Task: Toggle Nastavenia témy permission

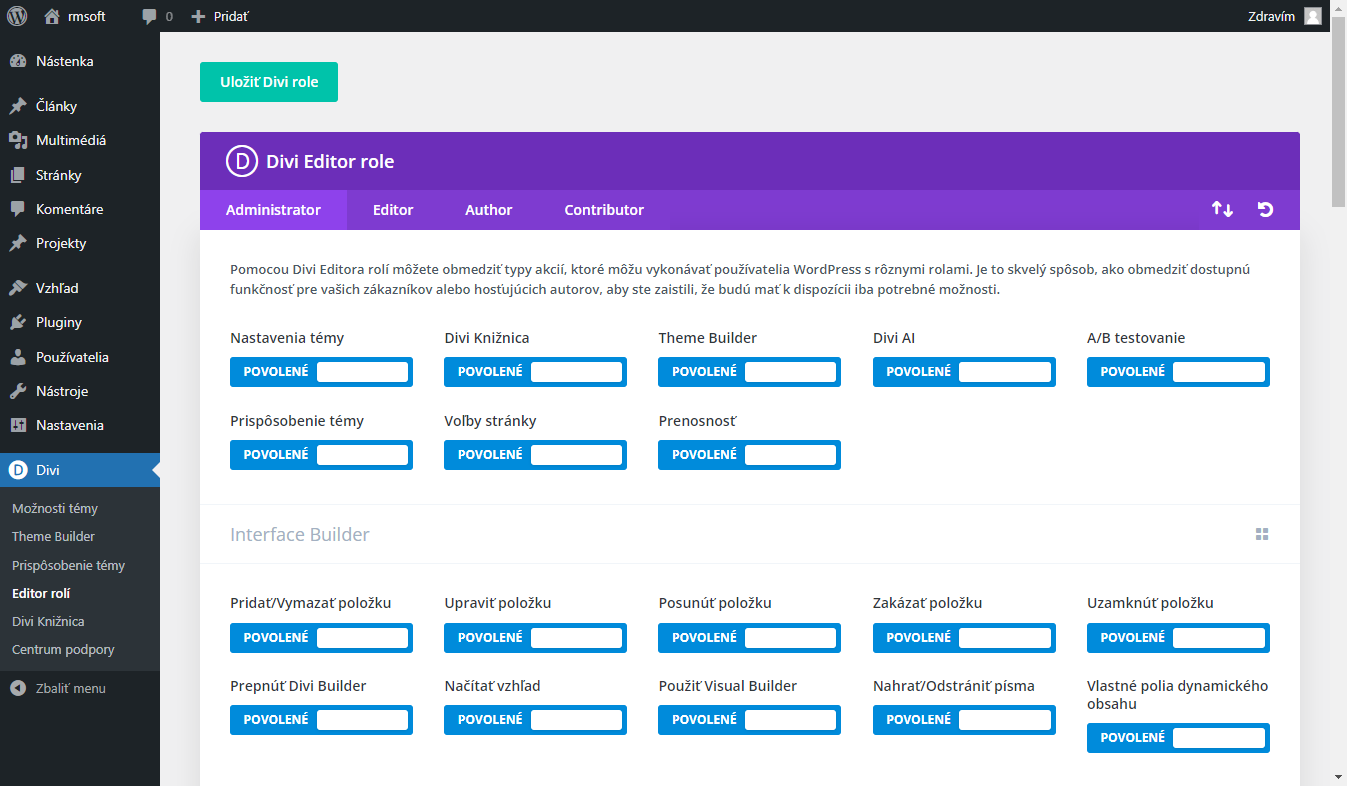Action: pyautogui.click(x=321, y=372)
